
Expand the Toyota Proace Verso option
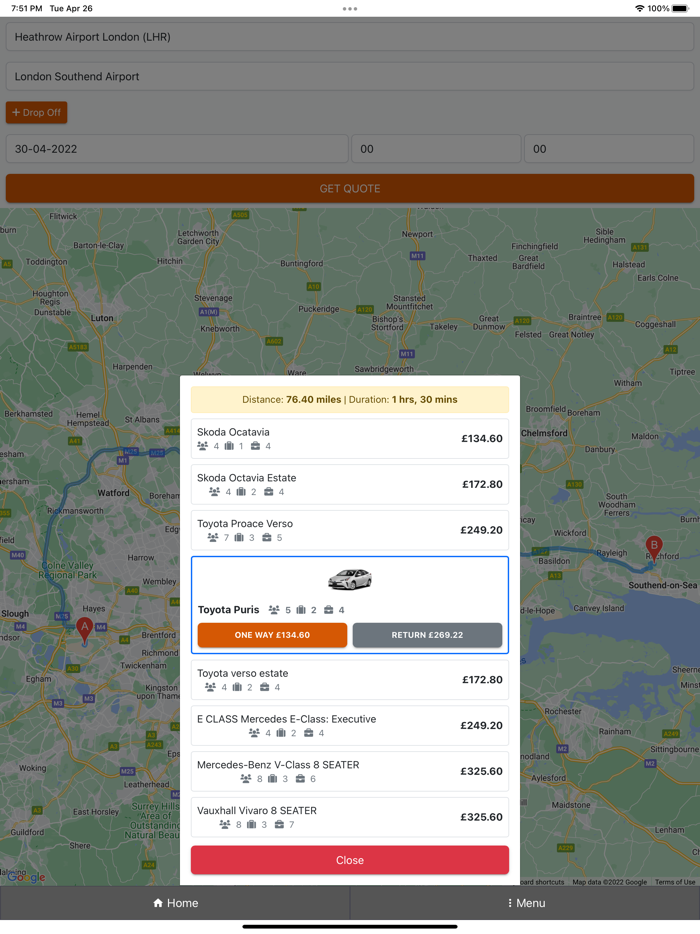tap(350, 530)
